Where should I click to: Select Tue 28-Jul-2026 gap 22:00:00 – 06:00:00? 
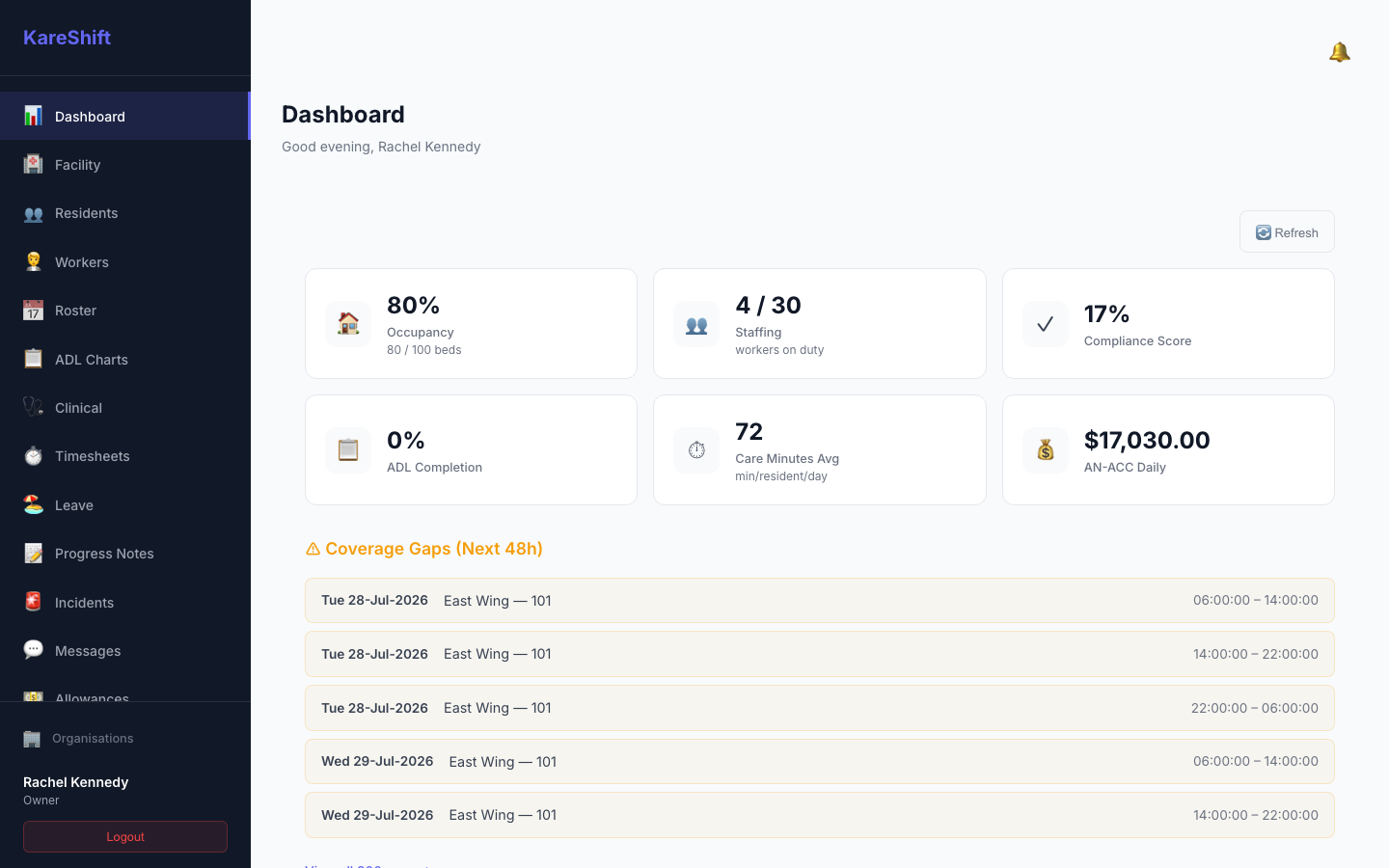click(820, 708)
